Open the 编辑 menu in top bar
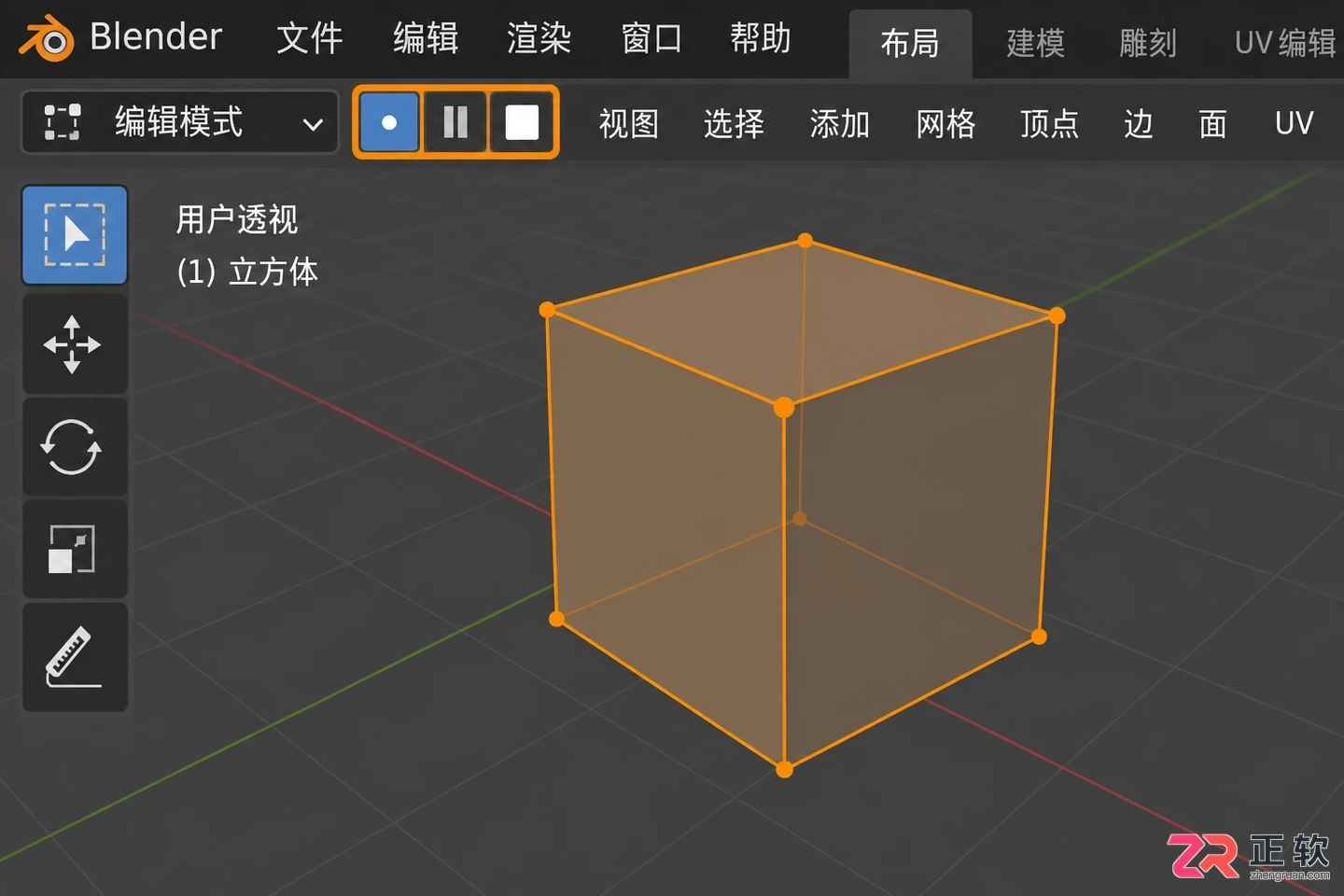This screenshot has width=1344, height=896. pyautogui.click(x=426, y=39)
